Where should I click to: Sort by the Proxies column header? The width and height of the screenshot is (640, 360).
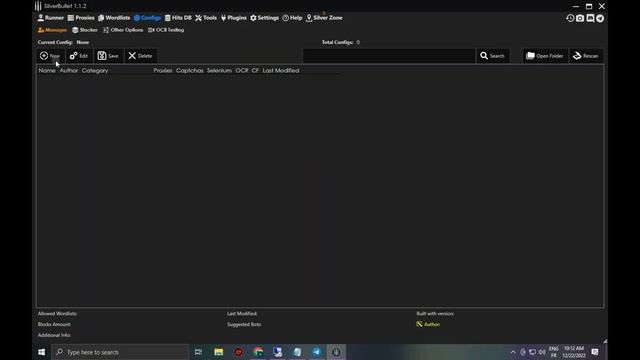[x=163, y=71]
